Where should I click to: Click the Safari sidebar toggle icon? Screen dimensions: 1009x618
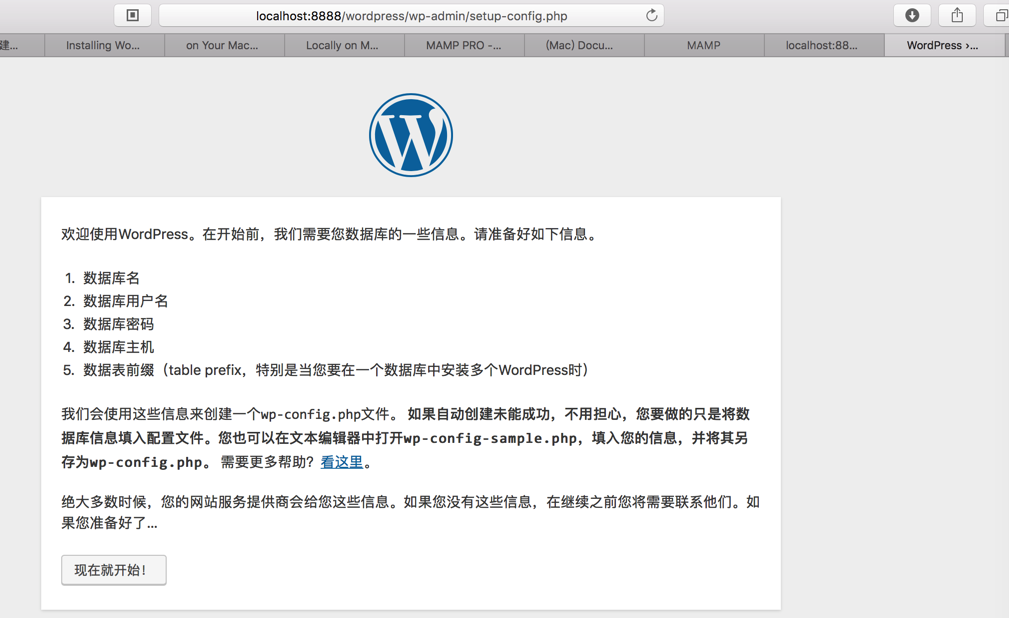point(133,15)
